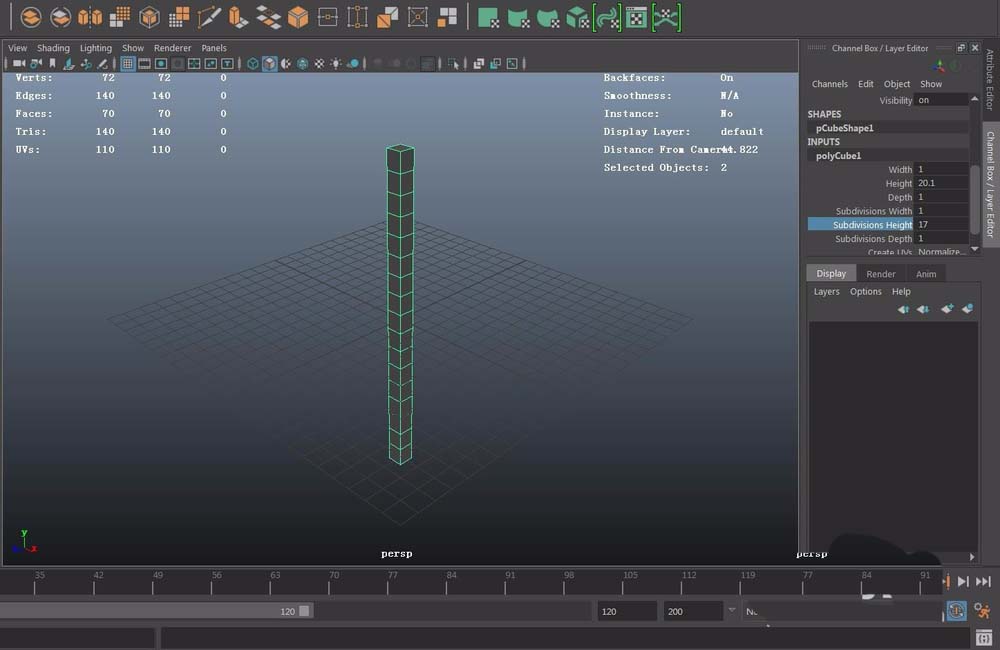Click channel box scroll up arrow
This screenshot has width=1000, height=650.
pyautogui.click(x=974, y=99)
